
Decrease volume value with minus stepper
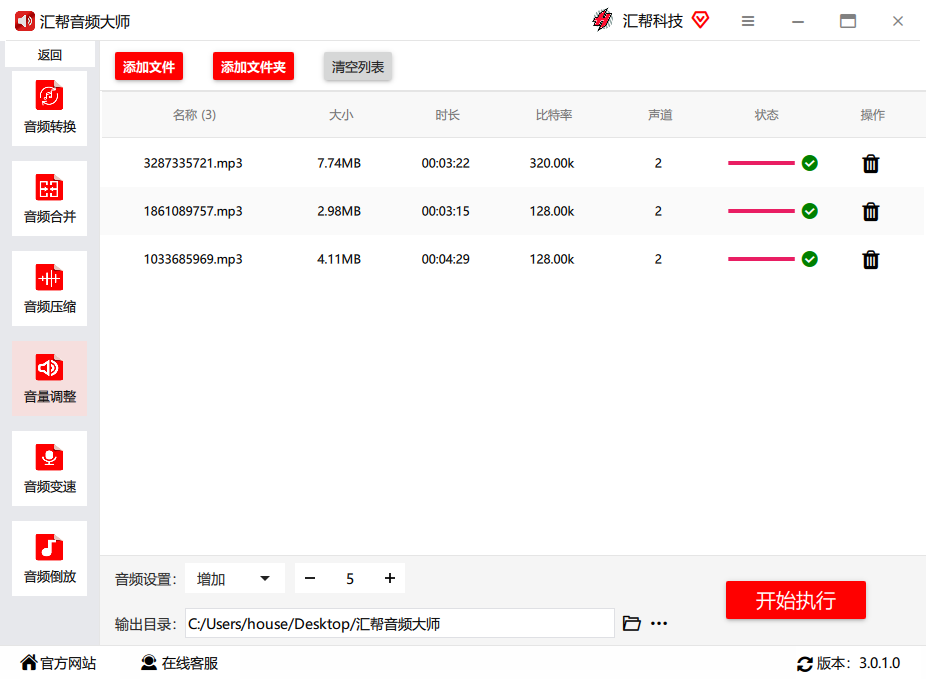pos(310,578)
